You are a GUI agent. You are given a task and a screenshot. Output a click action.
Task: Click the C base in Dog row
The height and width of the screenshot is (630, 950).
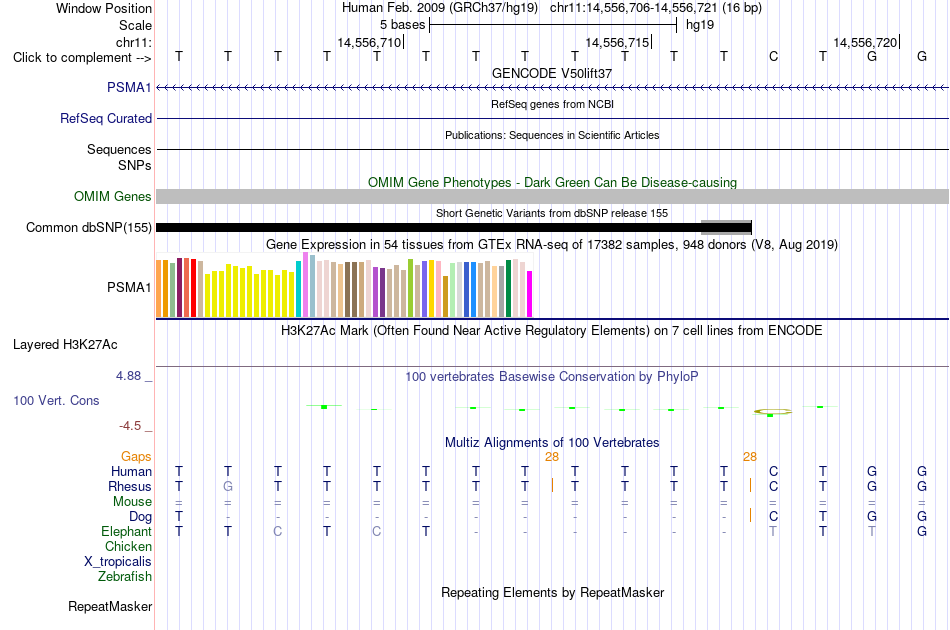tap(773, 516)
